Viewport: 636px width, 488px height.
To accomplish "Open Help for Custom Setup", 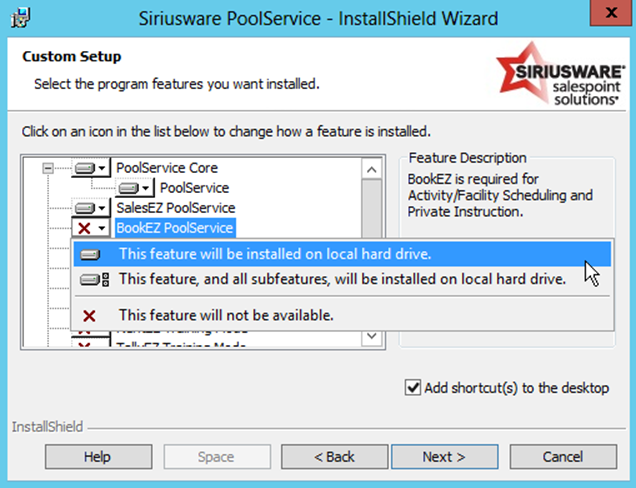I will [97, 457].
